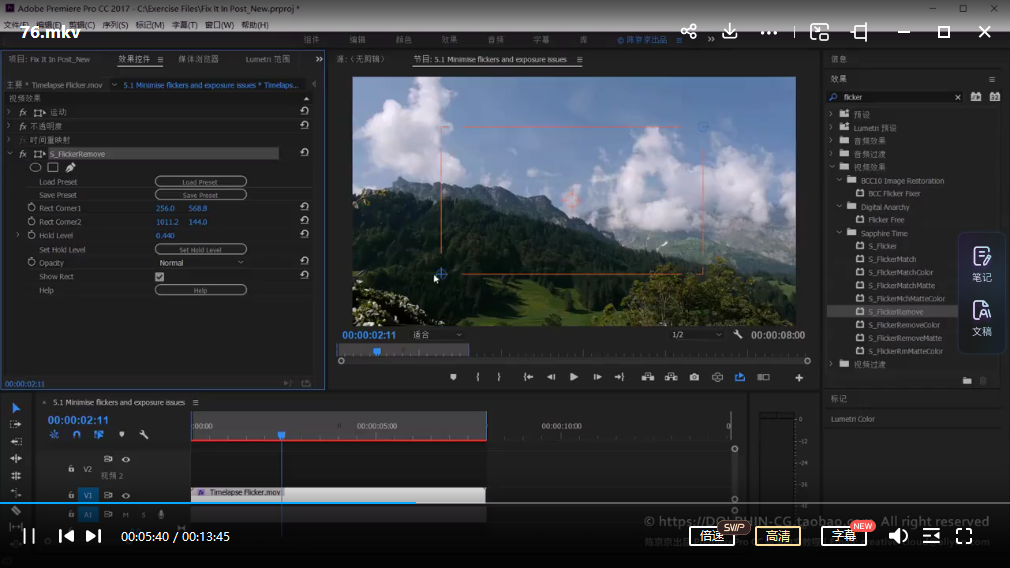Click the Help button in effect controls
Image resolution: width=1010 pixels, height=568 pixels.
(201, 290)
